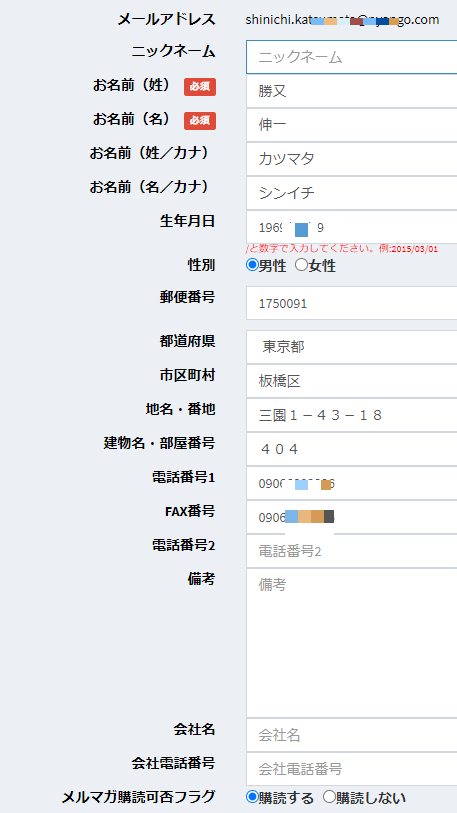Edit the 地名・番地 address field
This screenshot has width=457, height=813.
352,415
